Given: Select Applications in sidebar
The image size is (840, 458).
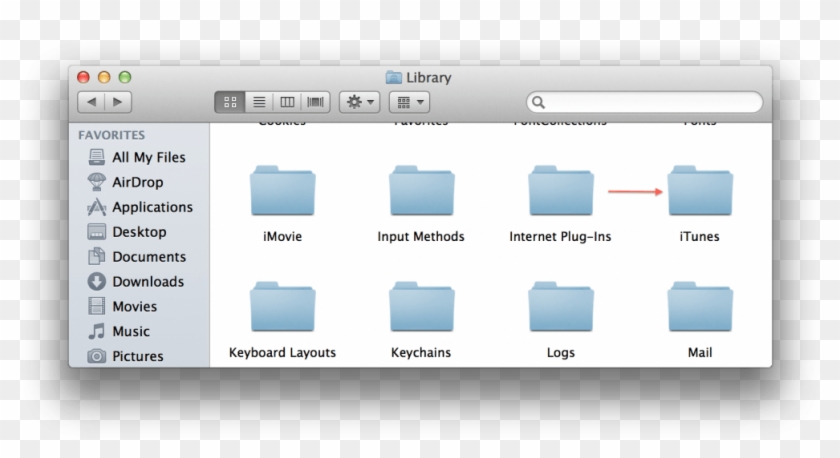Looking at the screenshot, I should (139, 207).
